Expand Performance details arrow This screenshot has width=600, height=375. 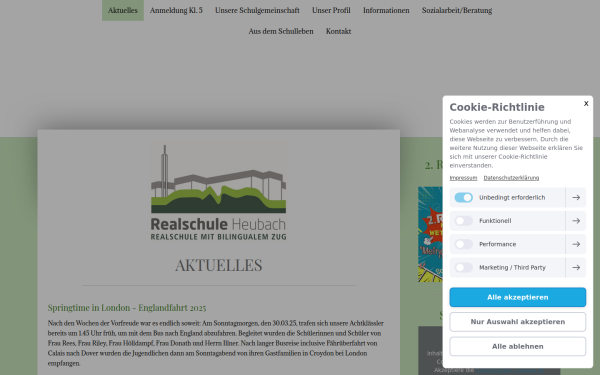point(576,244)
